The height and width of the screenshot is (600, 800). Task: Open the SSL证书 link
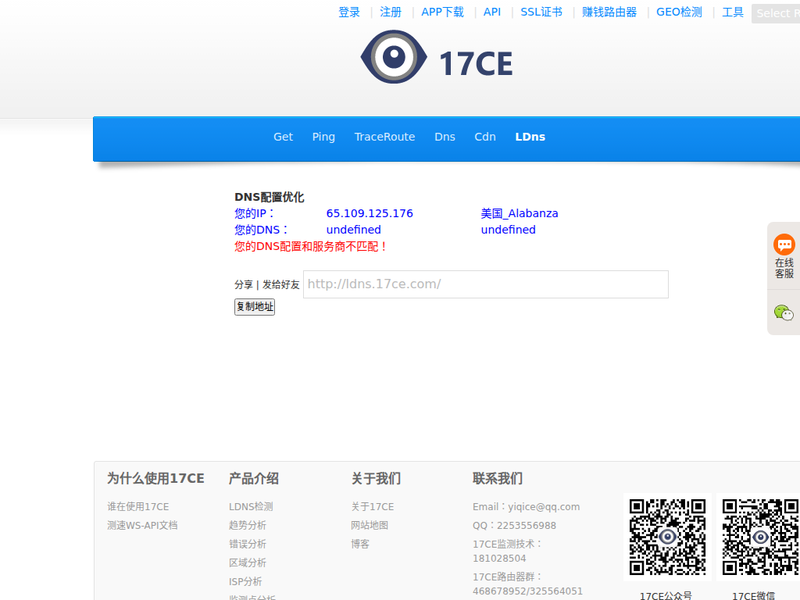[x=541, y=12]
